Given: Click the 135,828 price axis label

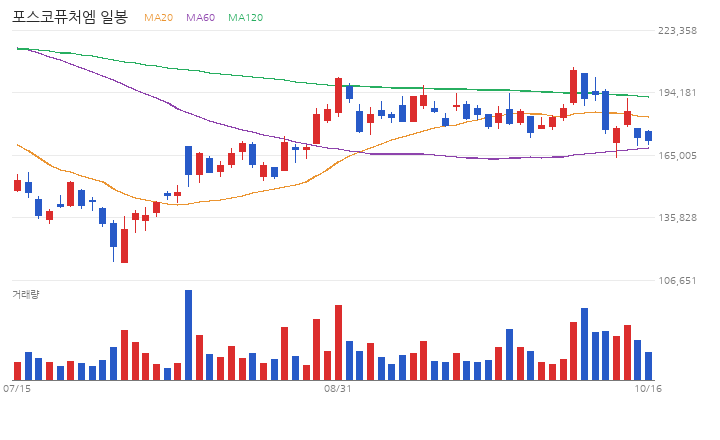Looking at the screenshot, I should [x=677, y=218].
